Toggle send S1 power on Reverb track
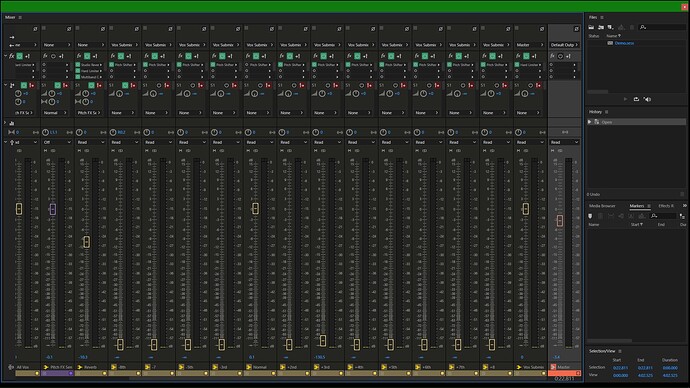 pyautogui.click(x=91, y=85)
